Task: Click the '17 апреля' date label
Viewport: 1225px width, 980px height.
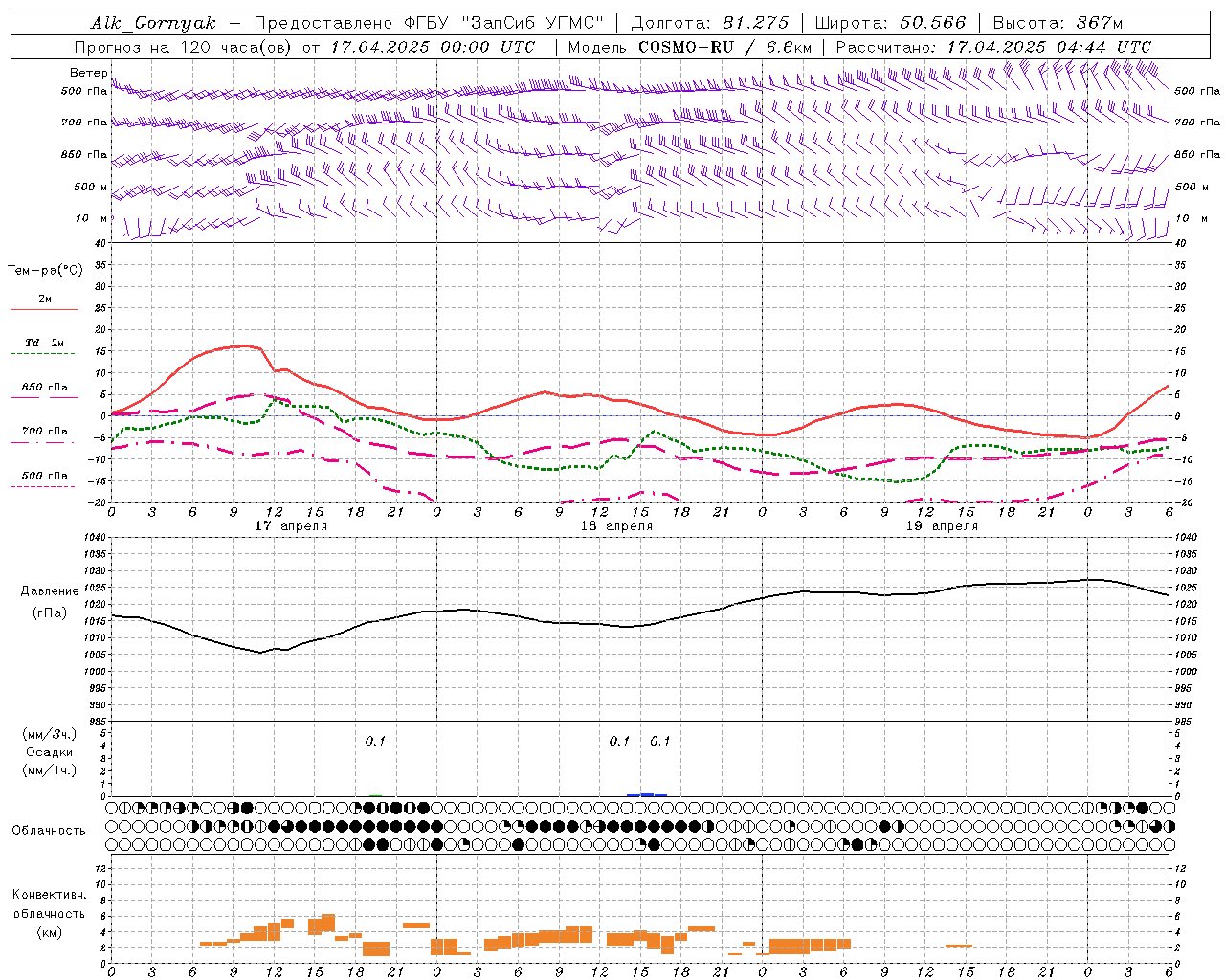Action: pyautogui.click(x=291, y=526)
